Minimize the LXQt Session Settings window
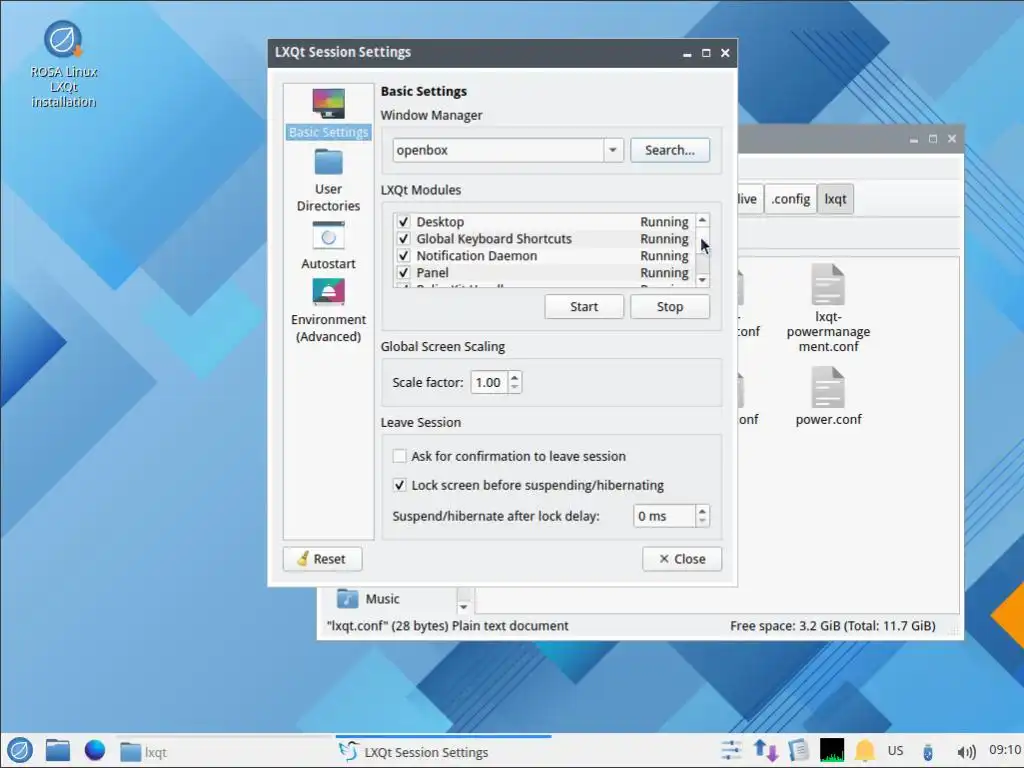This screenshot has width=1024, height=768. coord(687,54)
